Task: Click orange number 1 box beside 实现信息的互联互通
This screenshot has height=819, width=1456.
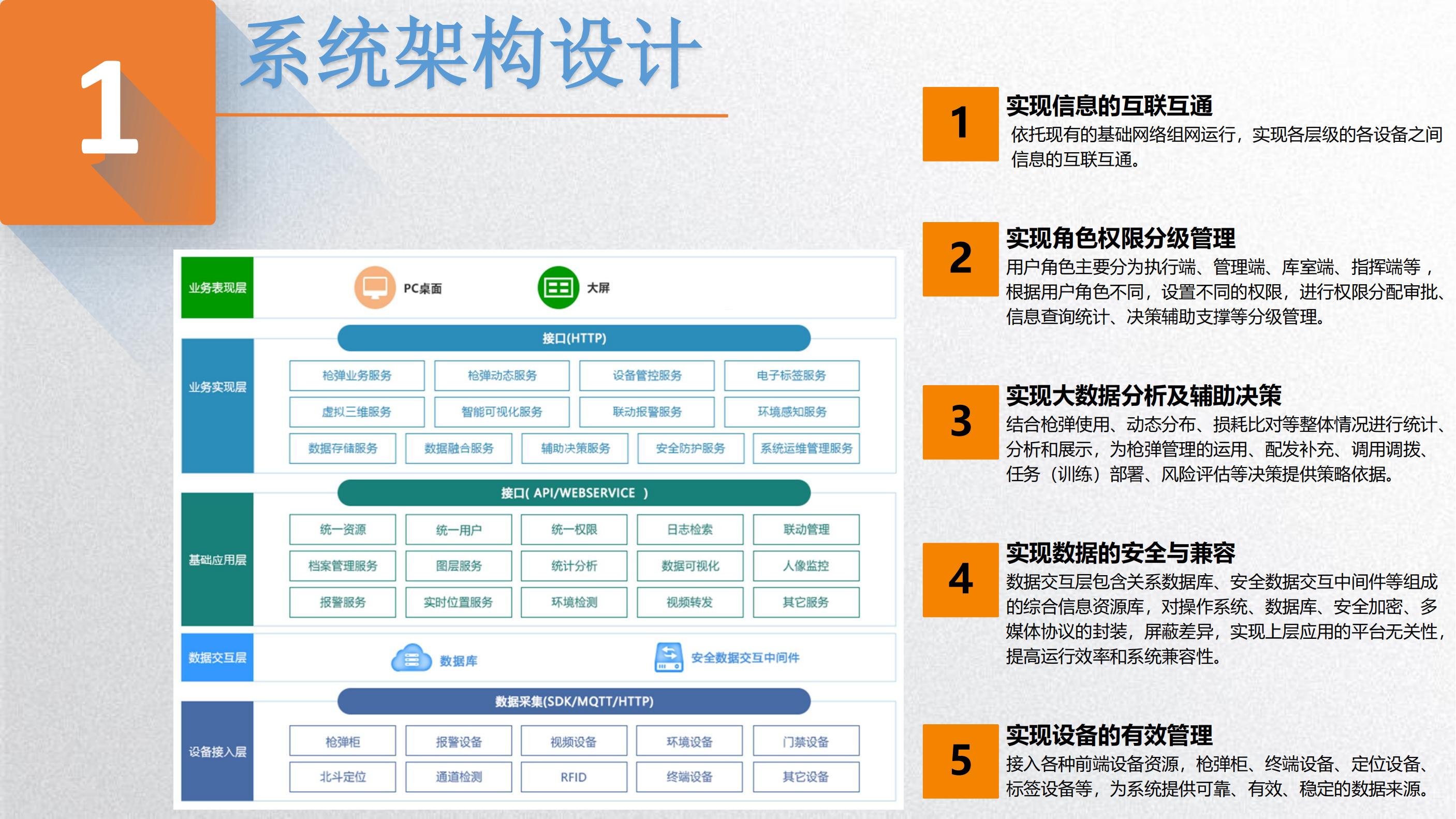Action: click(960, 124)
